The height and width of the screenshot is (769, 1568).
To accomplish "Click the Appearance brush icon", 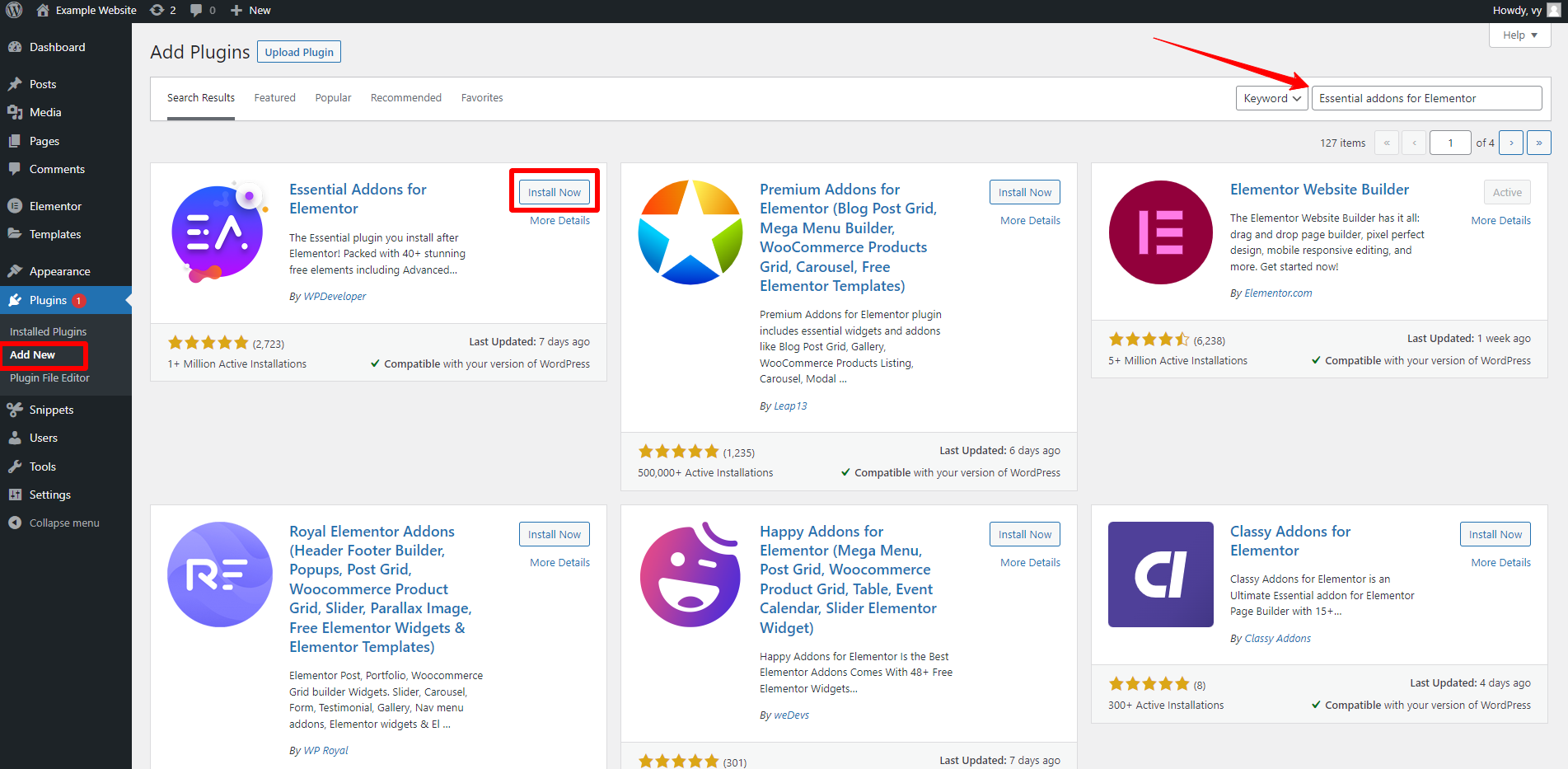I will [x=15, y=271].
